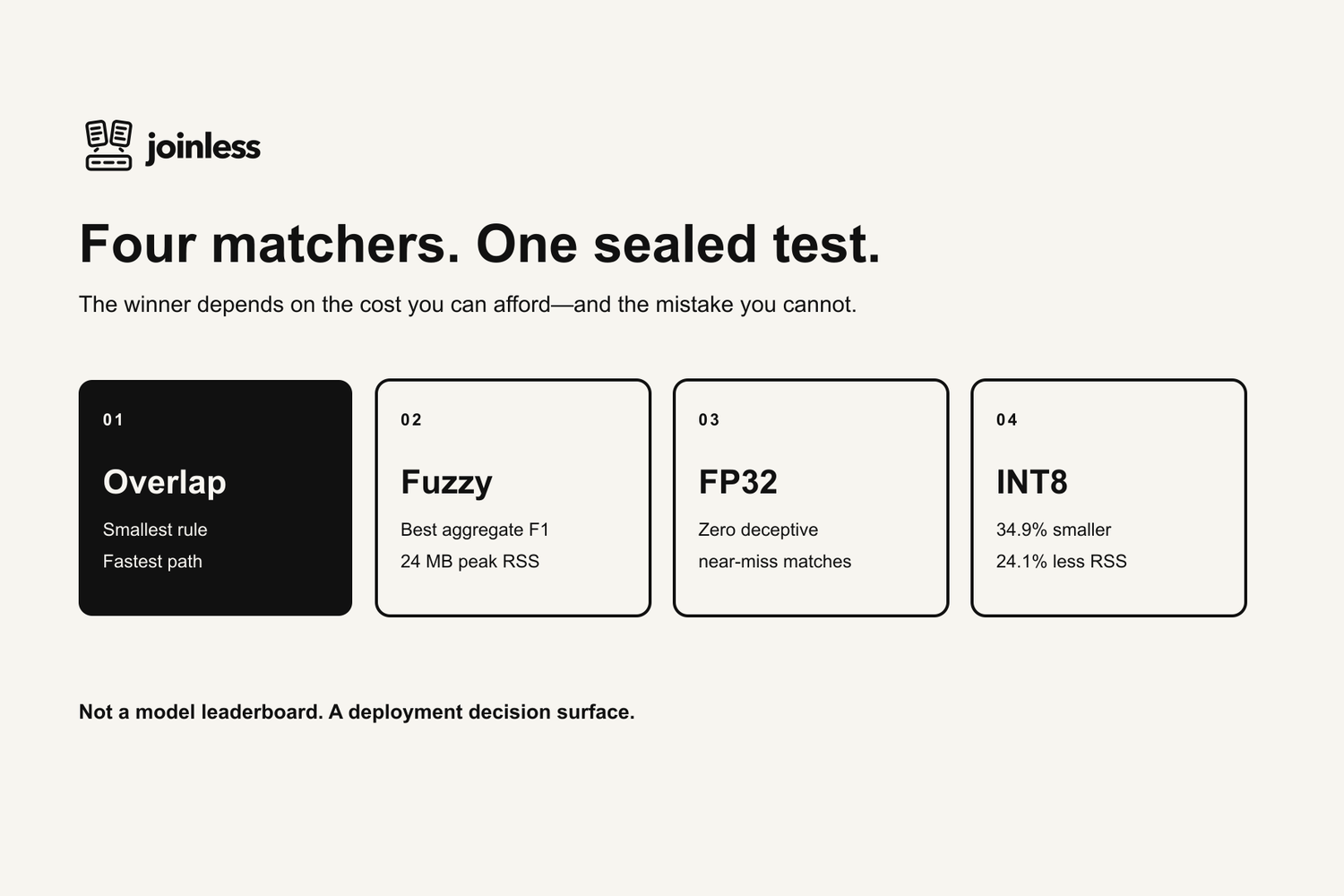Click the Overlap card title

tap(165, 482)
